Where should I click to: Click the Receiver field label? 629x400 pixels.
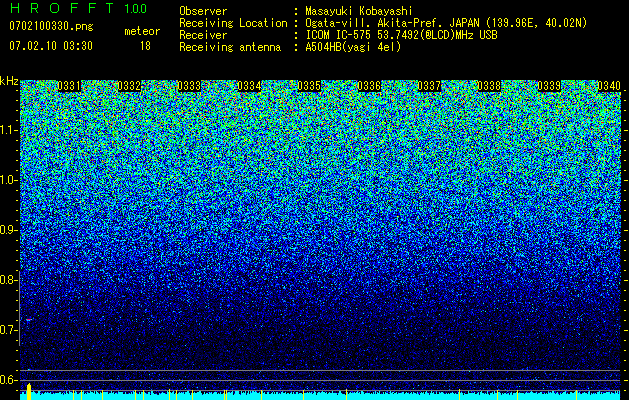(203, 35)
